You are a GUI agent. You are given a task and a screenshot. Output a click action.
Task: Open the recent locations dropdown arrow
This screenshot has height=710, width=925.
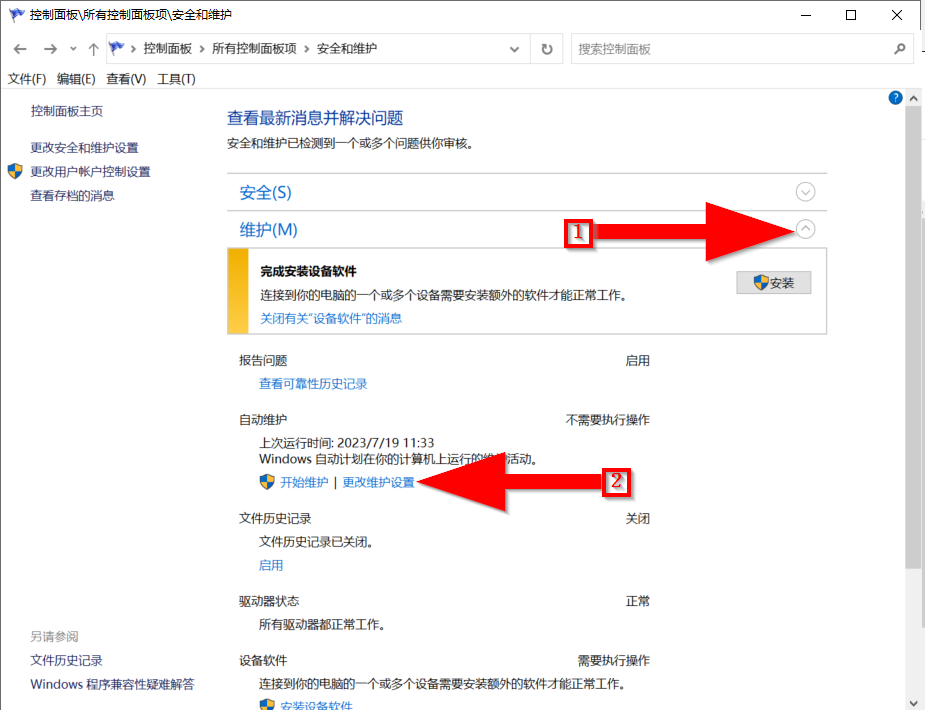pos(73,49)
